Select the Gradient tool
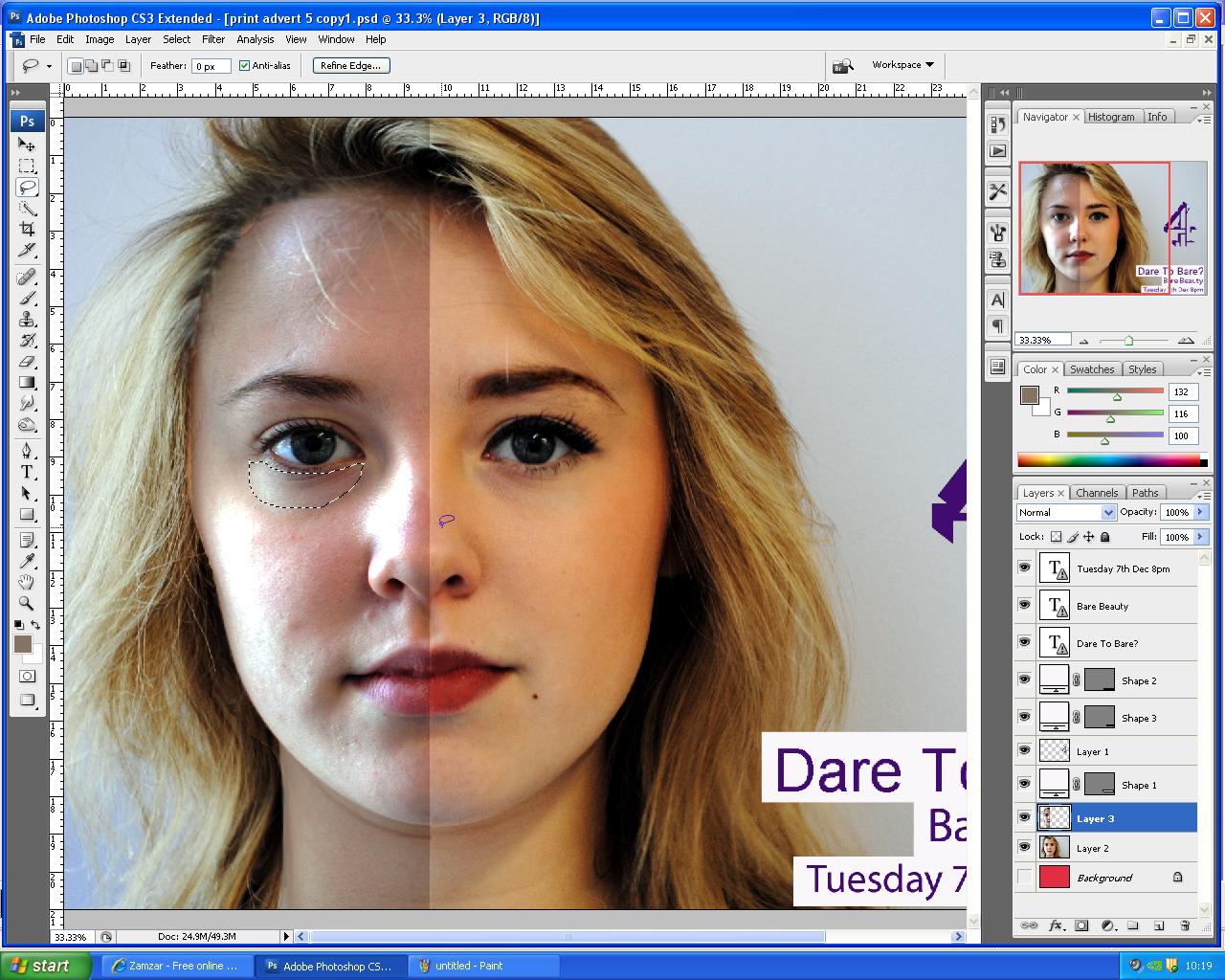Viewport: 1225px width, 980px height. [x=27, y=382]
